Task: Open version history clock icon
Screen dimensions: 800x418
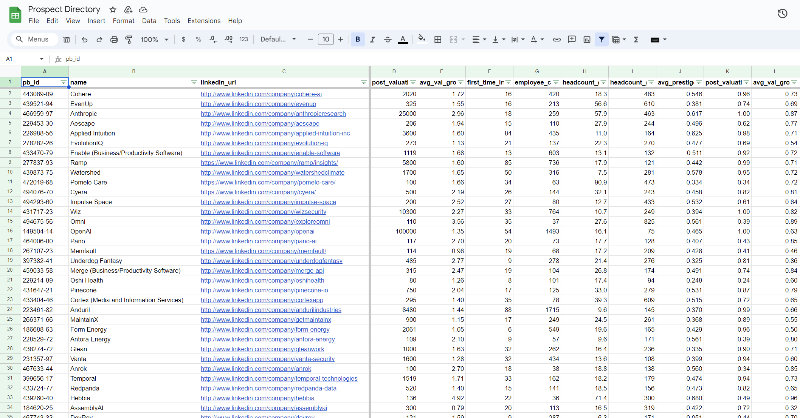Action: (x=782, y=14)
